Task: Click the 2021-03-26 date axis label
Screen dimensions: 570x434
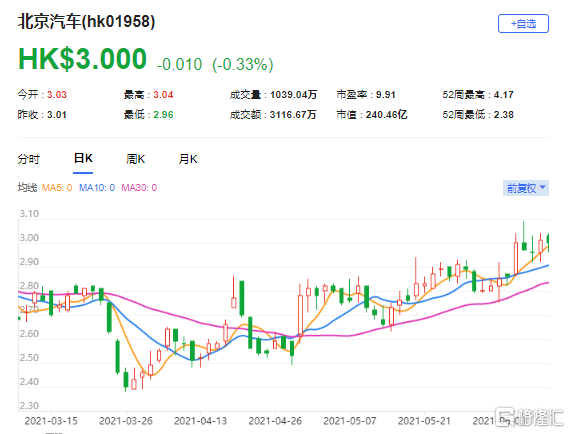Action: point(126,421)
